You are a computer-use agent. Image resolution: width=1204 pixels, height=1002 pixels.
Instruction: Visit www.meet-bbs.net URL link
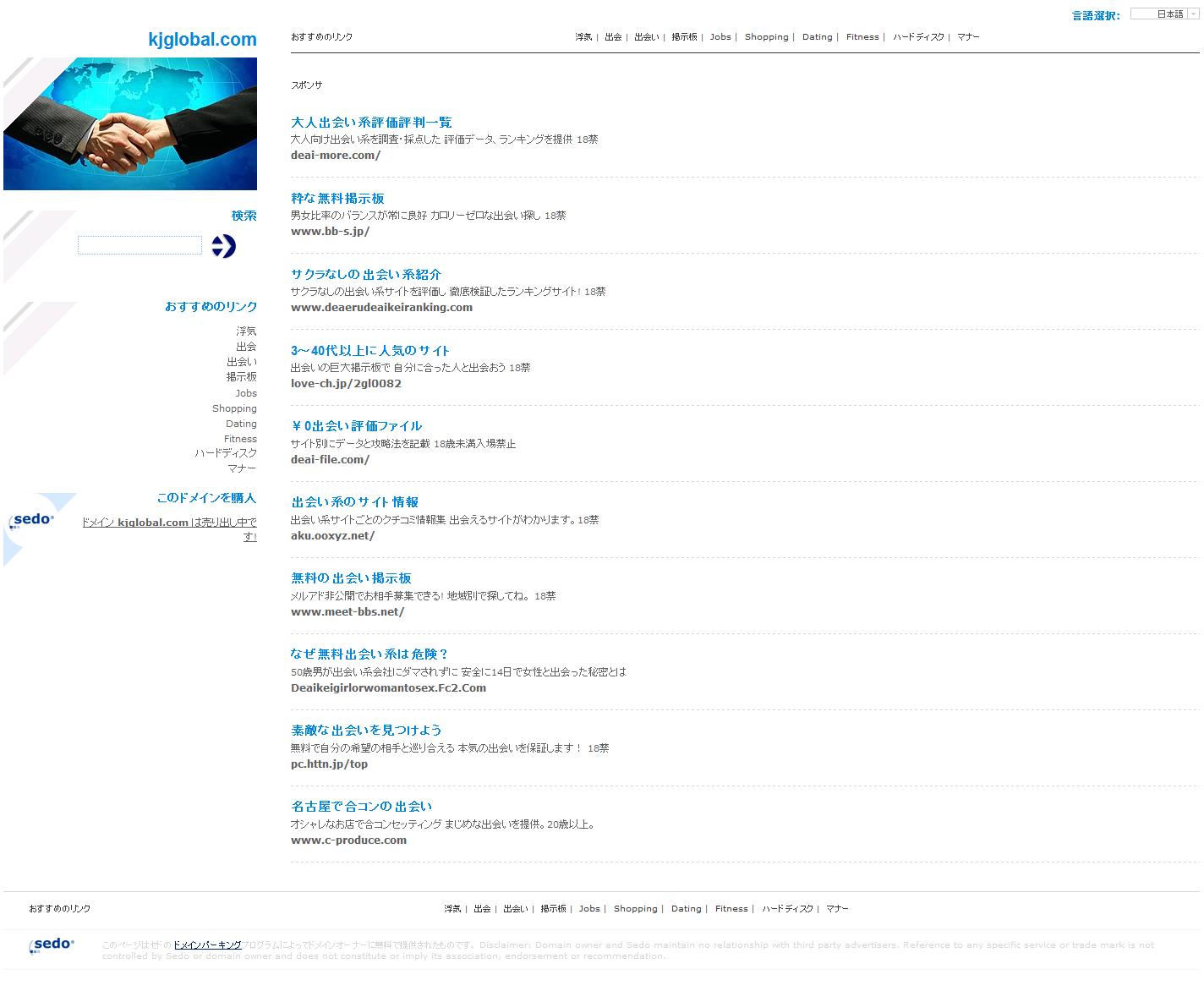(348, 612)
